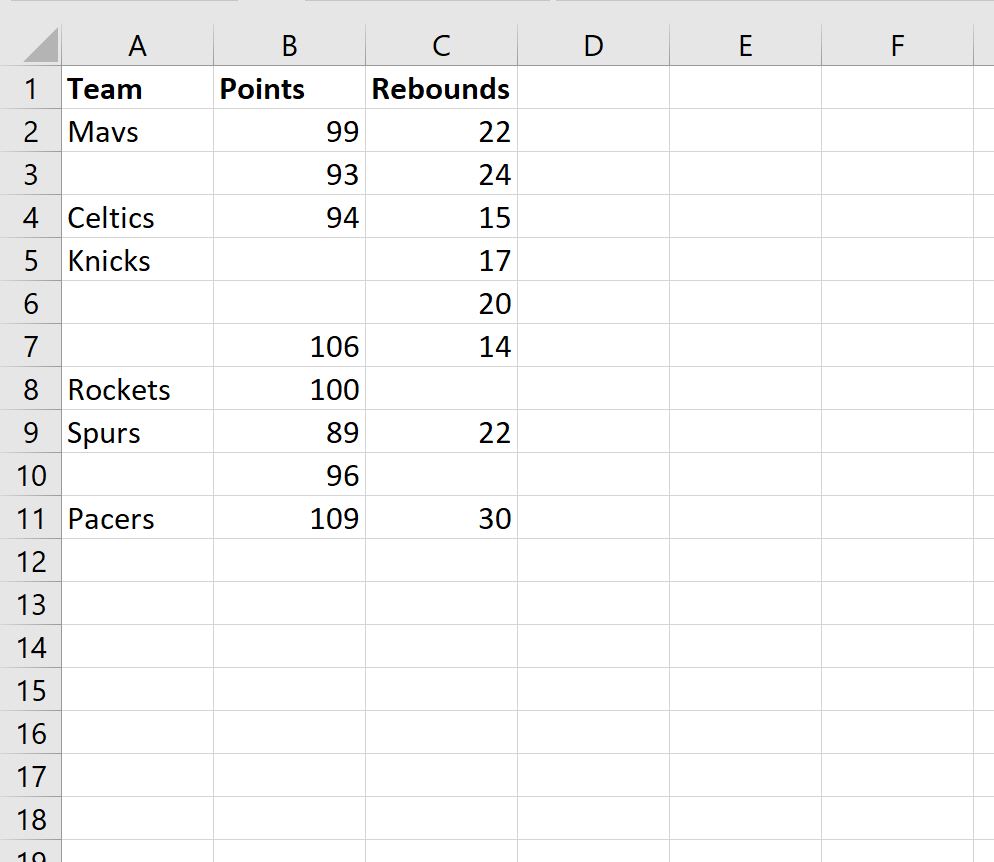Select the Celtics cell
Image resolution: width=994 pixels, height=862 pixels.
[137, 218]
